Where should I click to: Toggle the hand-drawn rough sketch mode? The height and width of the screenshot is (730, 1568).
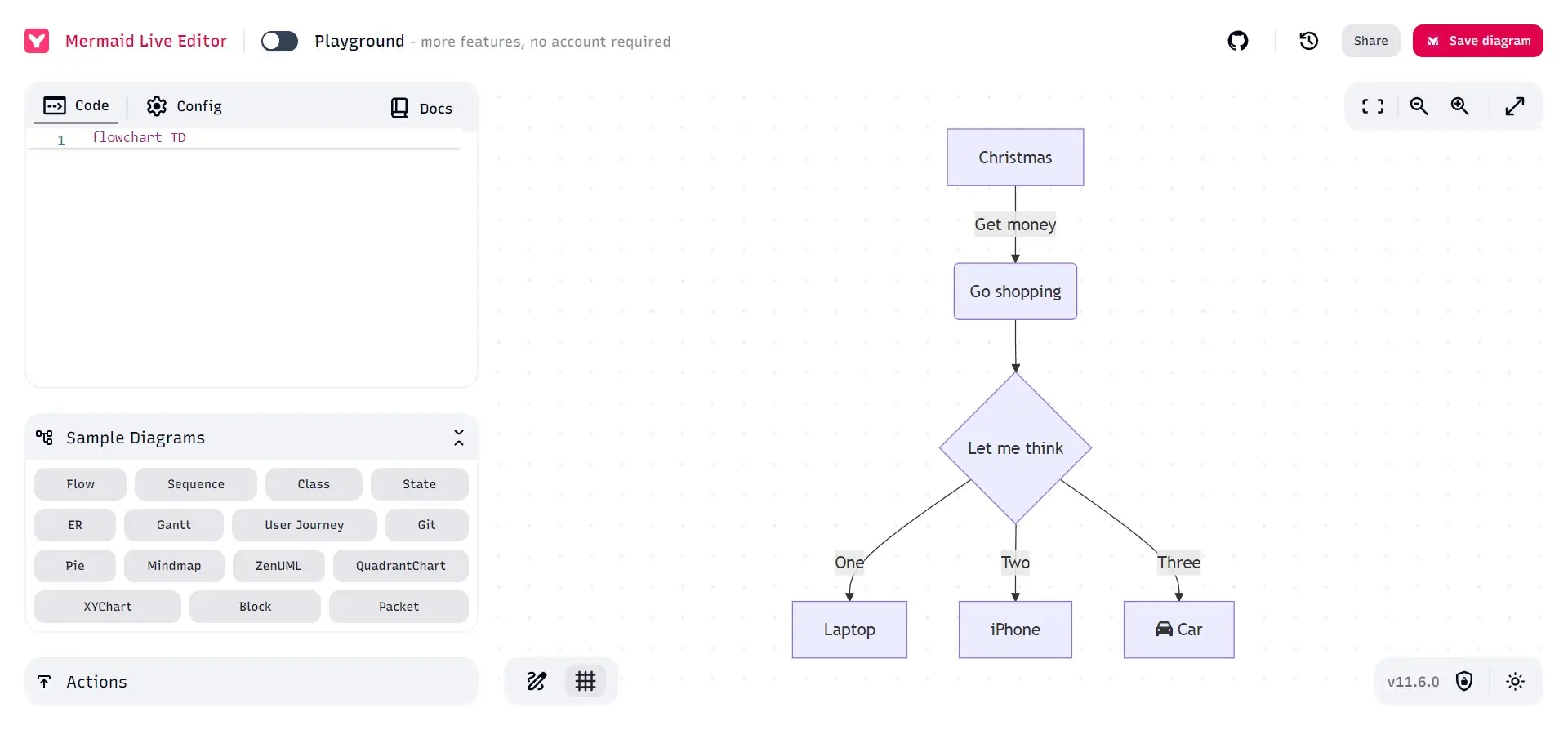(x=537, y=681)
